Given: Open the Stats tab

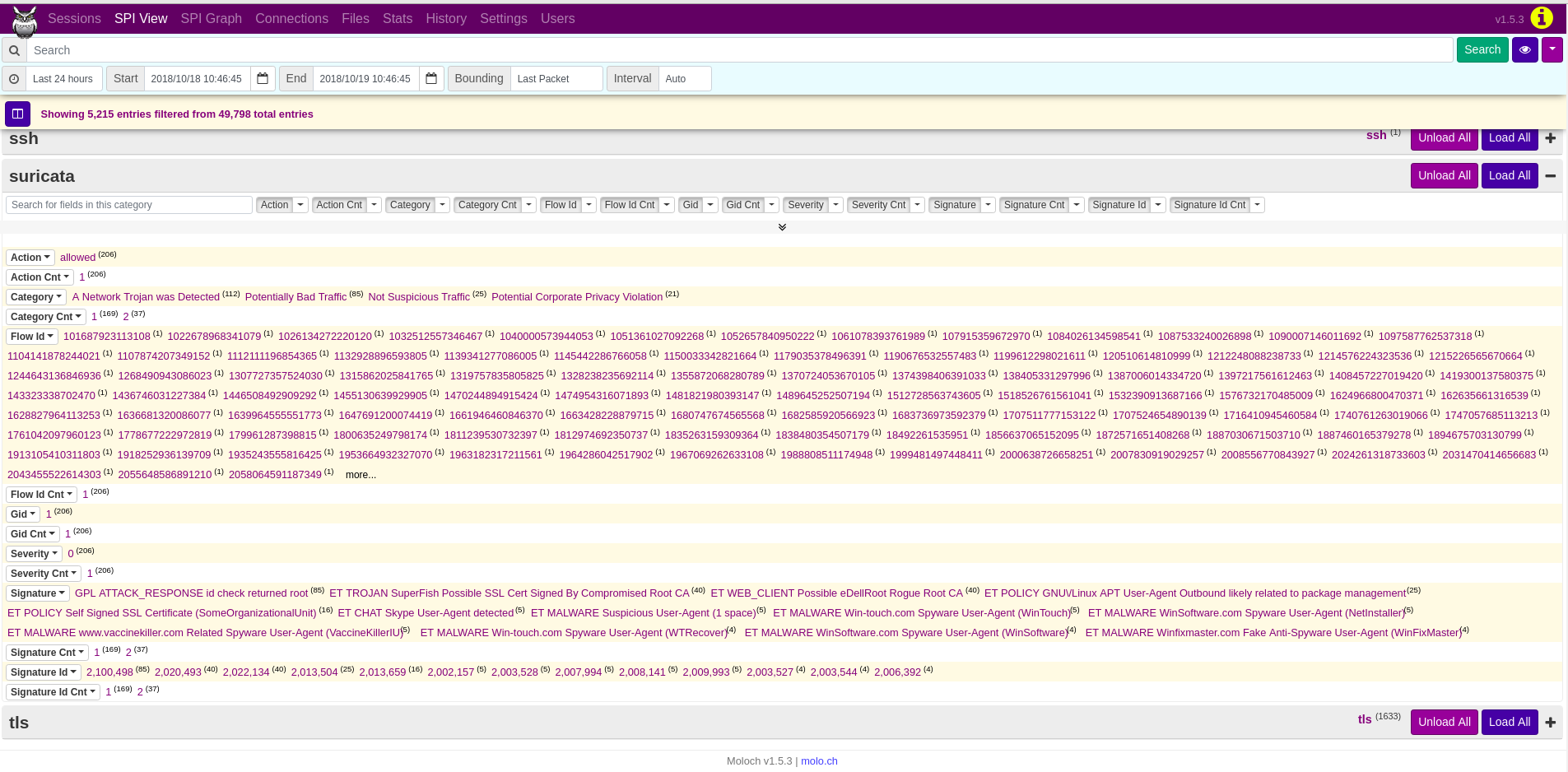Looking at the screenshot, I should pos(398,18).
